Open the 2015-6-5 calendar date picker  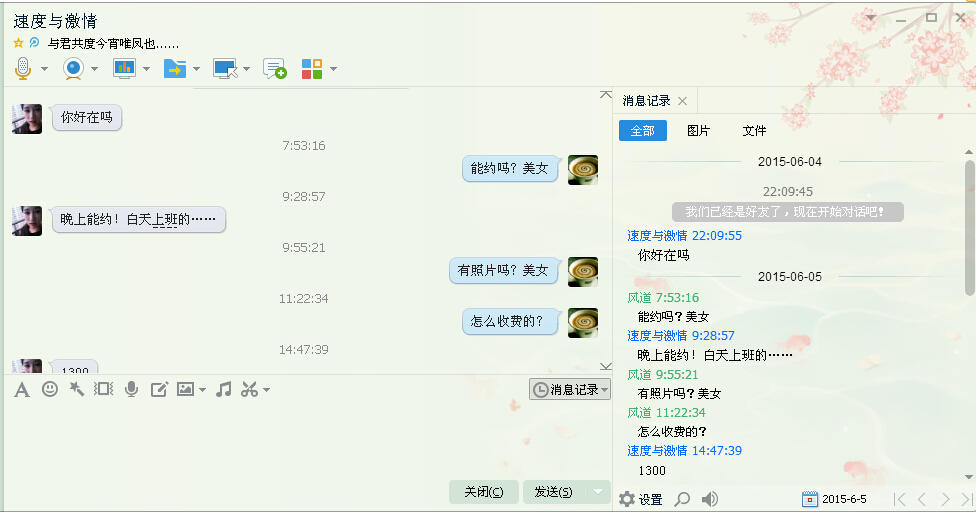coord(835,499)
